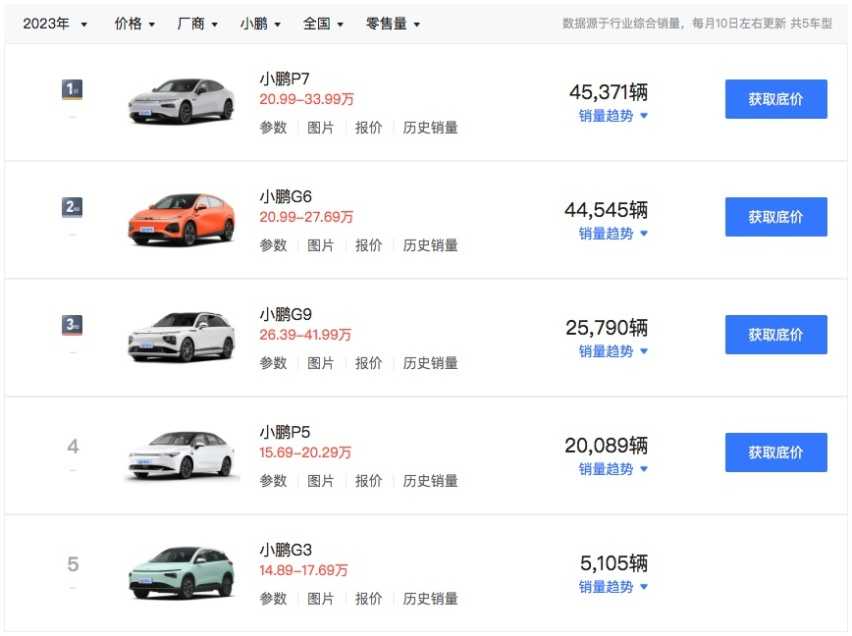
Task: Click the green 小鹏G3 car thumbnail
Action: point(181,569)
